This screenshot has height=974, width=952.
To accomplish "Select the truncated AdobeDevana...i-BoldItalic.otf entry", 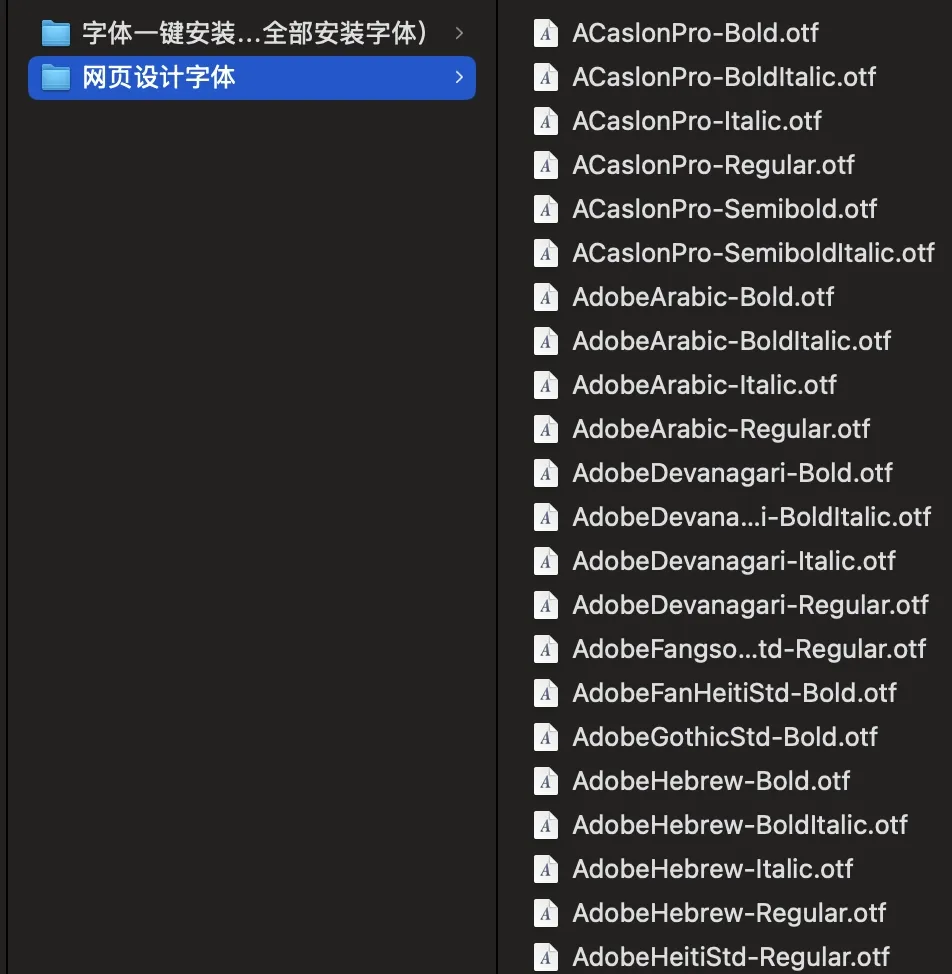I will point(751,517).
